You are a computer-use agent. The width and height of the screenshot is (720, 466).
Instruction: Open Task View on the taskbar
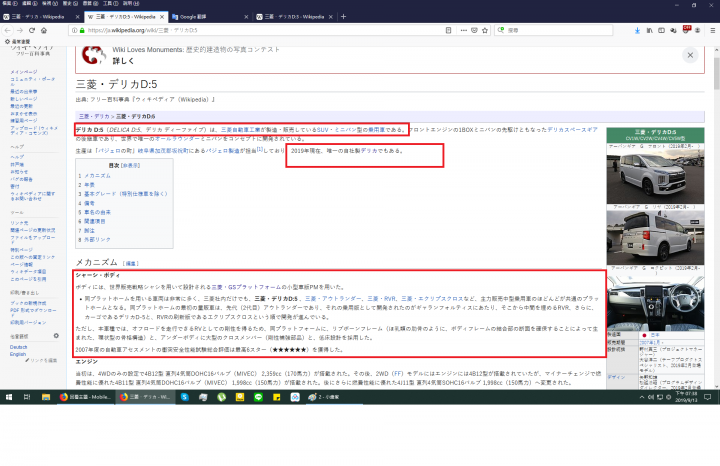27,397
